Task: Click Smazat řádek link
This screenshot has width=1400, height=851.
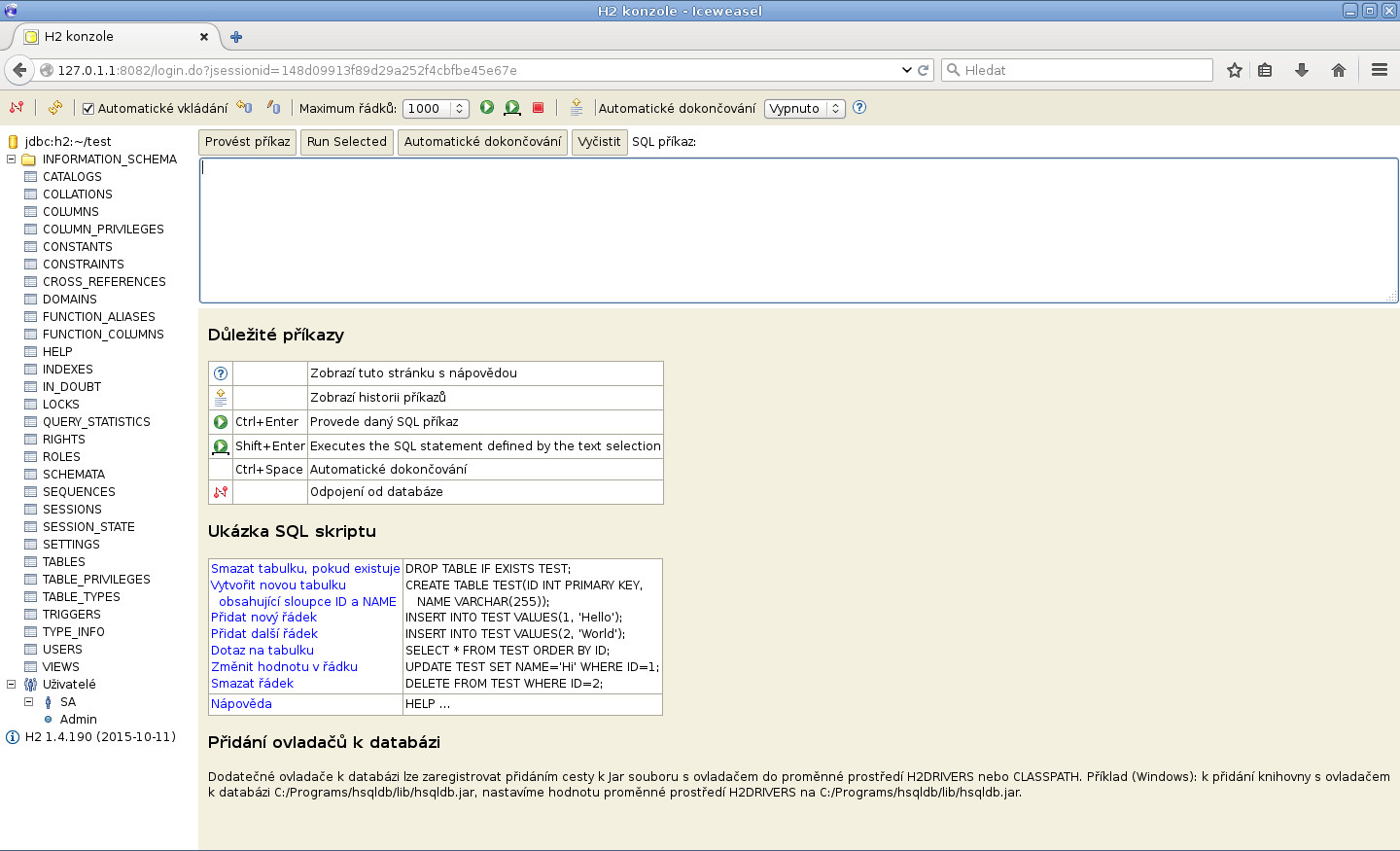Action: [x=252, y=684]
